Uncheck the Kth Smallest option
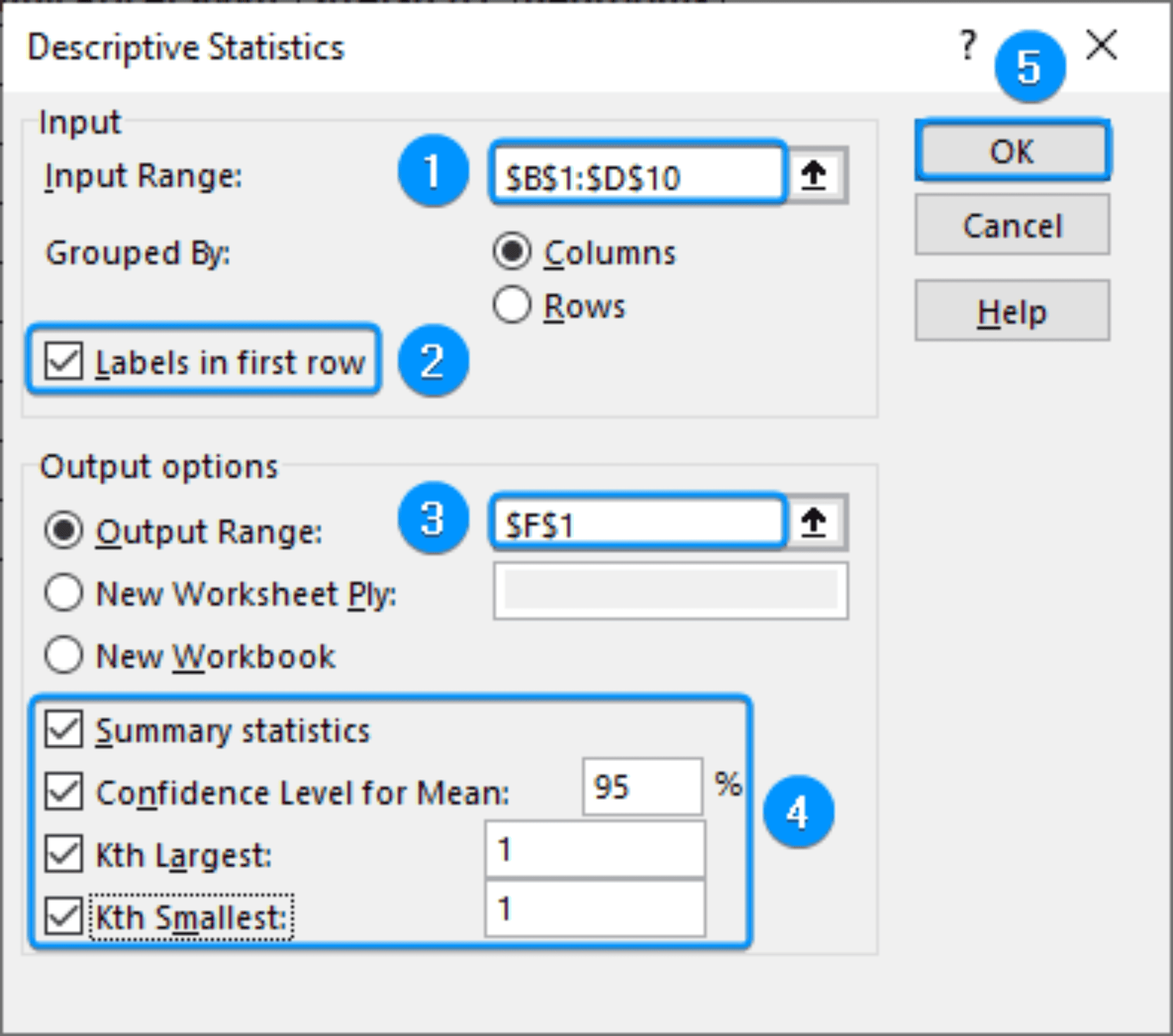The image size is (1173, 1036). click(64, 916)
